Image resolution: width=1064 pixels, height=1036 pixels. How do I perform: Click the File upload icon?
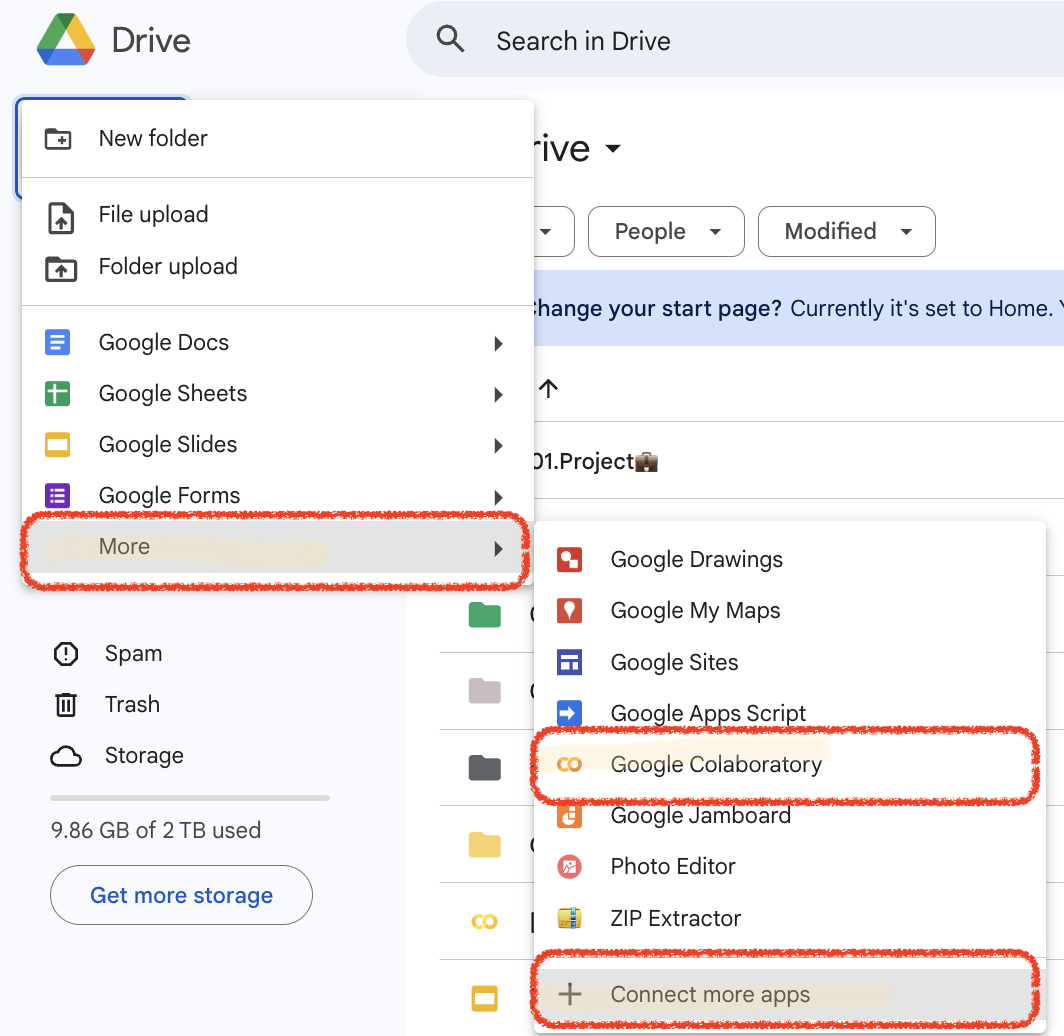pos(60,218)
